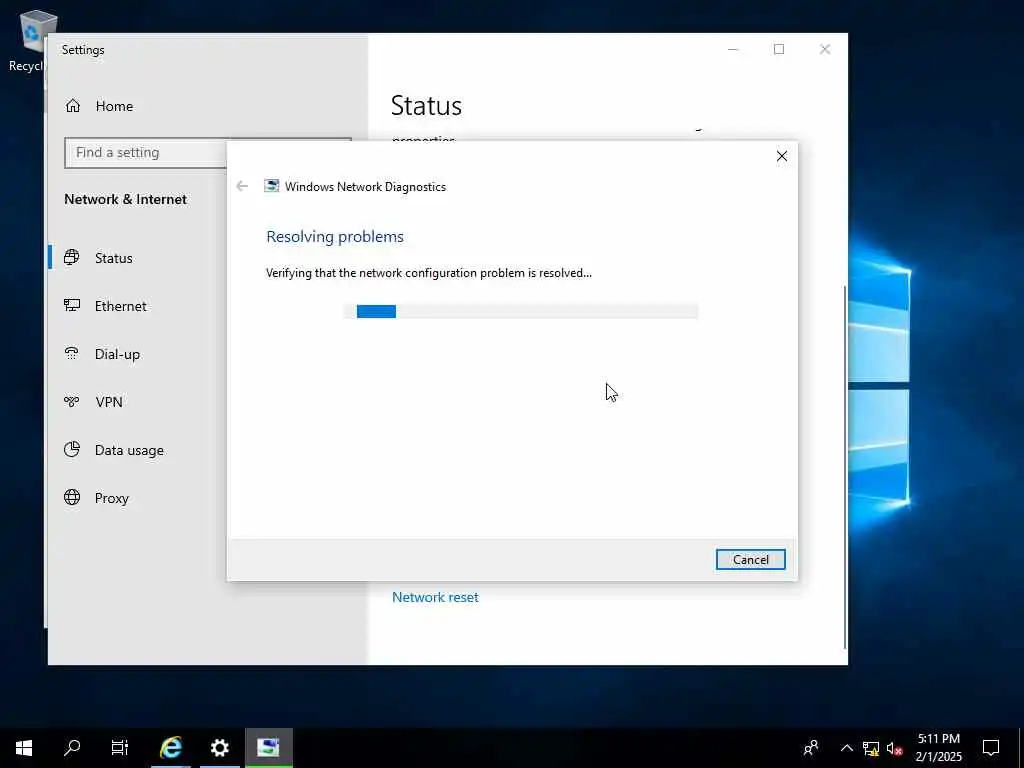This screenshot has width=1024, height=768.
Task: Click the Ethernet monitor icon
Action: [72, 305]
